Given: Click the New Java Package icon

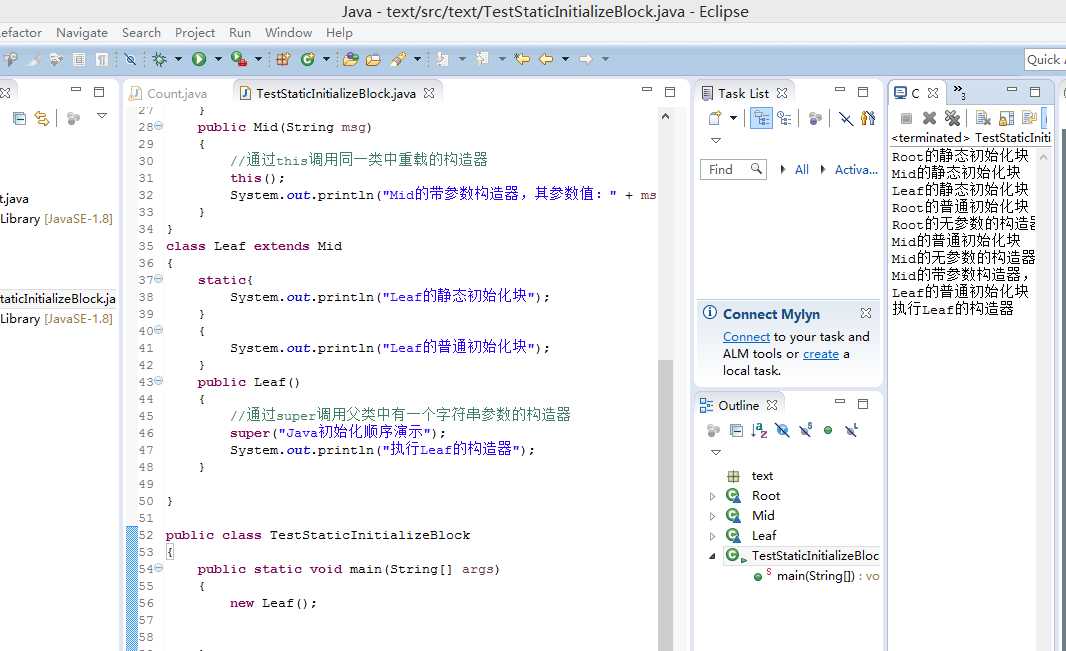Looking at the screenshot, I should 283,59.
